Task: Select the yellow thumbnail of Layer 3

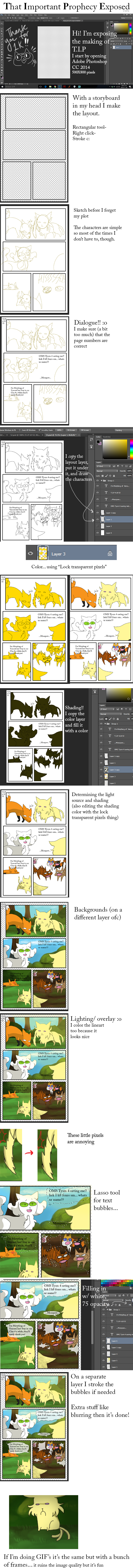Action: (43, 553)
